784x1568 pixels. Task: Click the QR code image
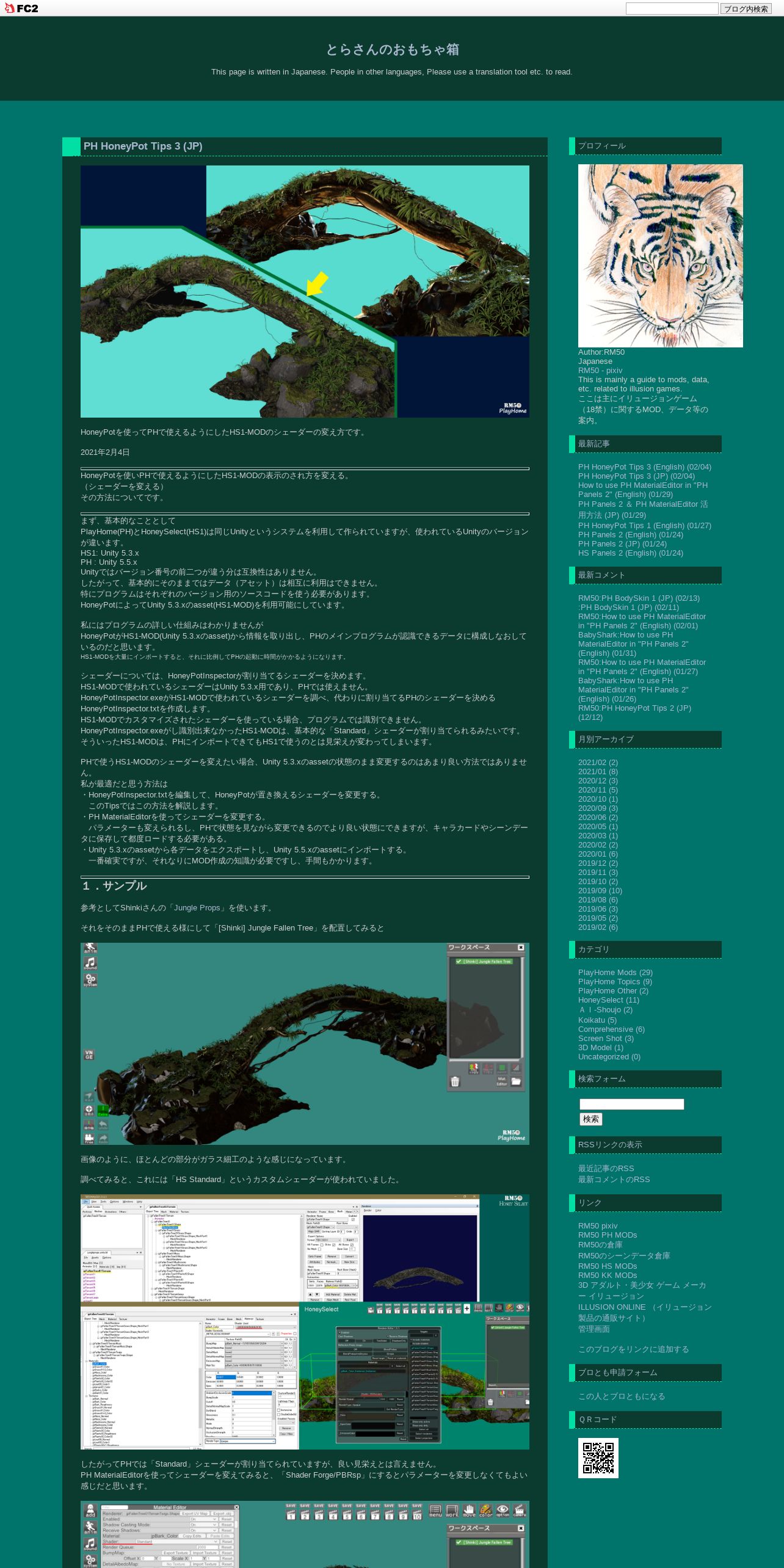click(598, 1457)
